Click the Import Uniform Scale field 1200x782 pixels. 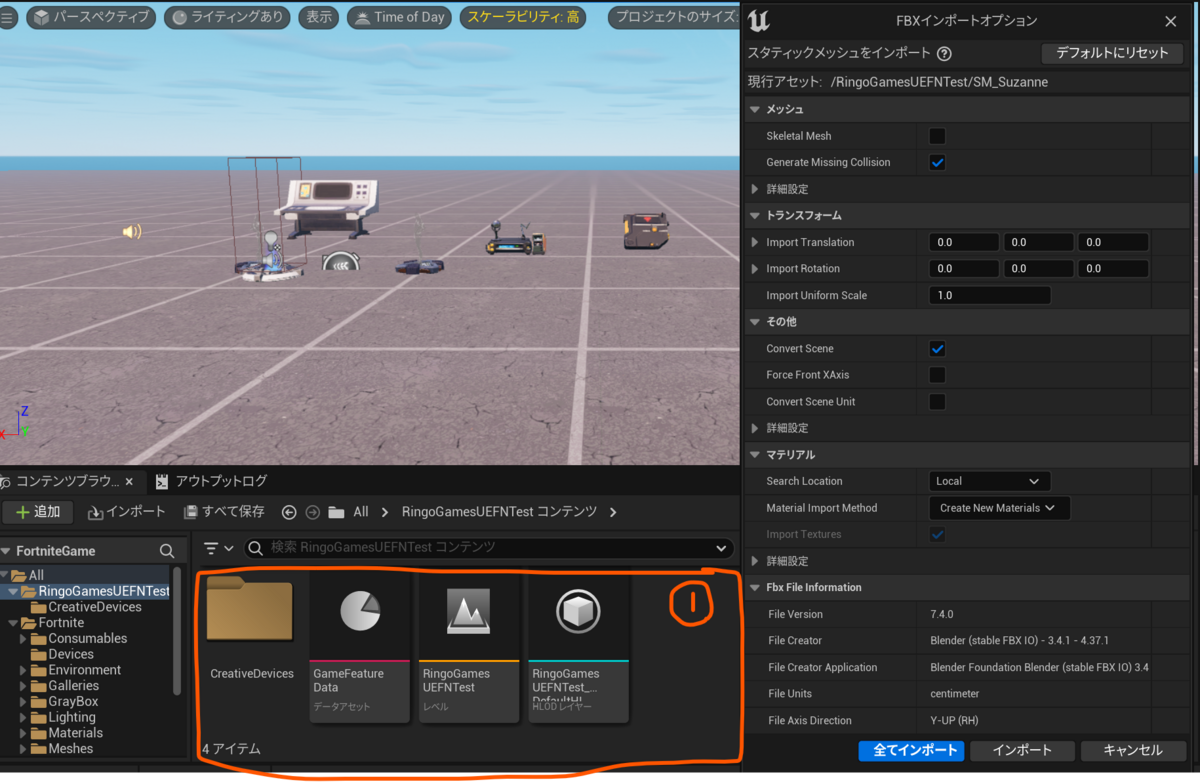click(990, 295)
